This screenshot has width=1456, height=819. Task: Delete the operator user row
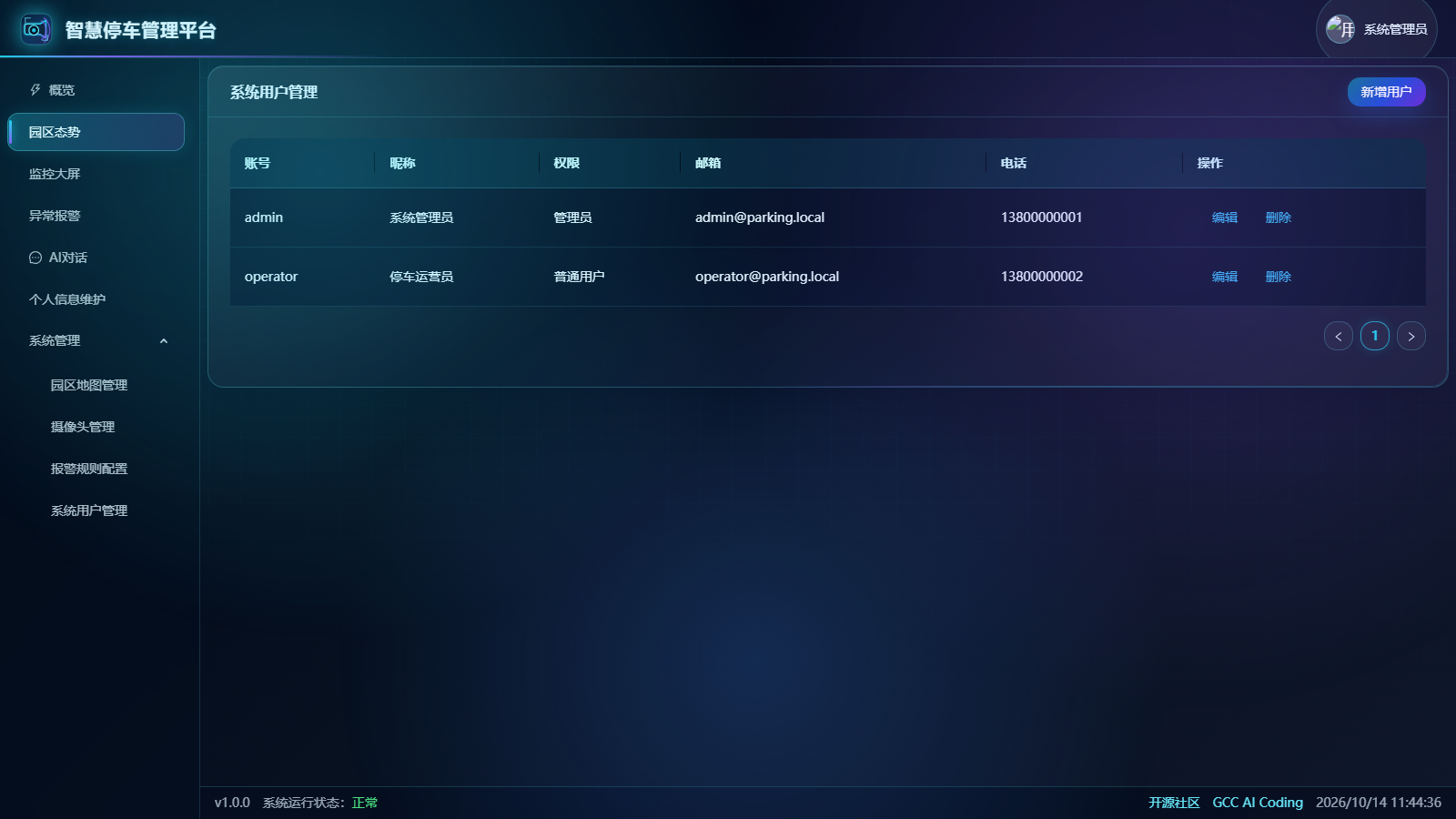[x=1279, y=277]
